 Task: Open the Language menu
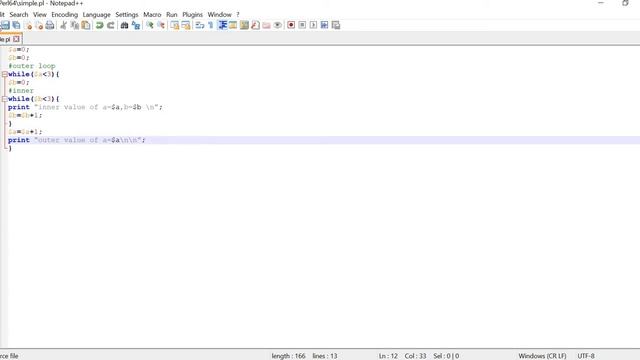[96, 15]
